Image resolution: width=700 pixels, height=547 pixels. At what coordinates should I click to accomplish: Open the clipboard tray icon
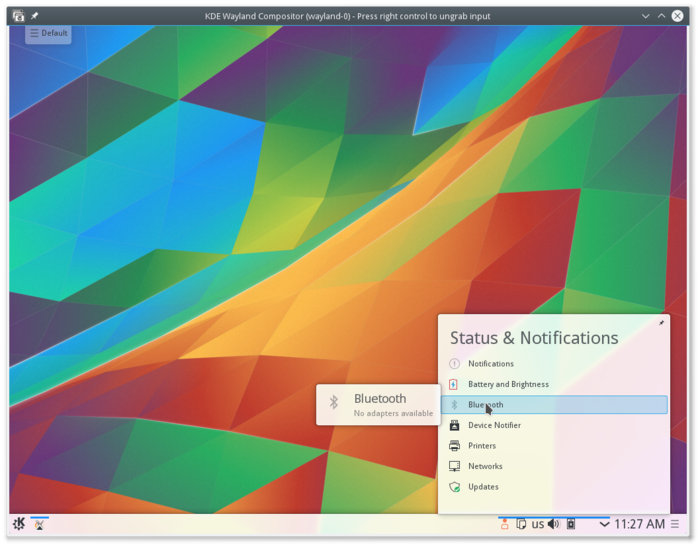[x=521, y=524]
